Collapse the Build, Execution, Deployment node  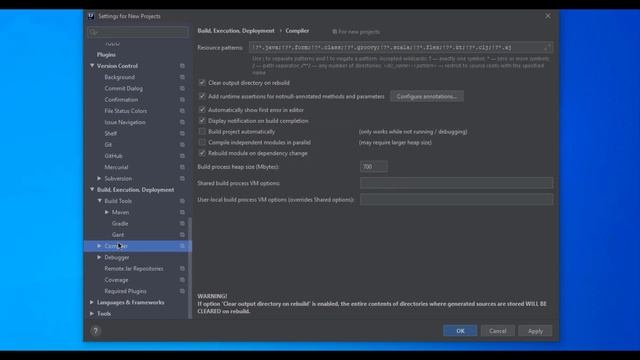coord(92,190)
